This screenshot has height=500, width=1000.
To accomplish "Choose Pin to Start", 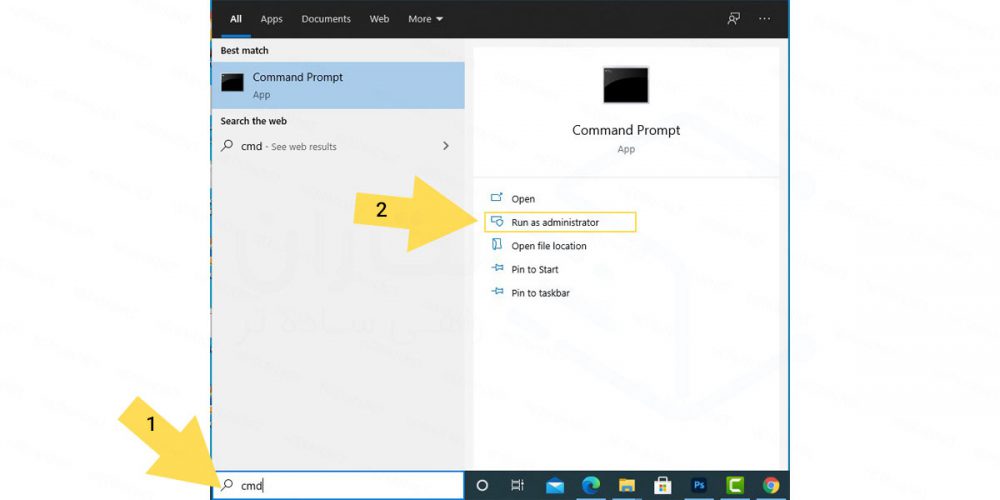I will 534,269.
